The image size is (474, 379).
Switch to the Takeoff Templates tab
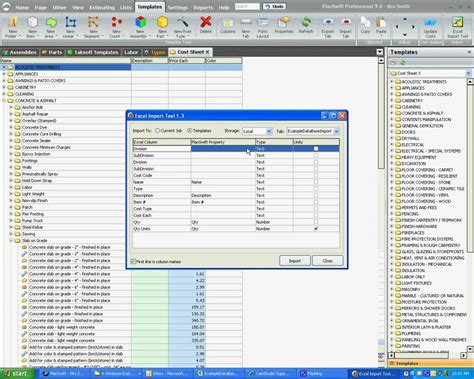coord(93,52)
